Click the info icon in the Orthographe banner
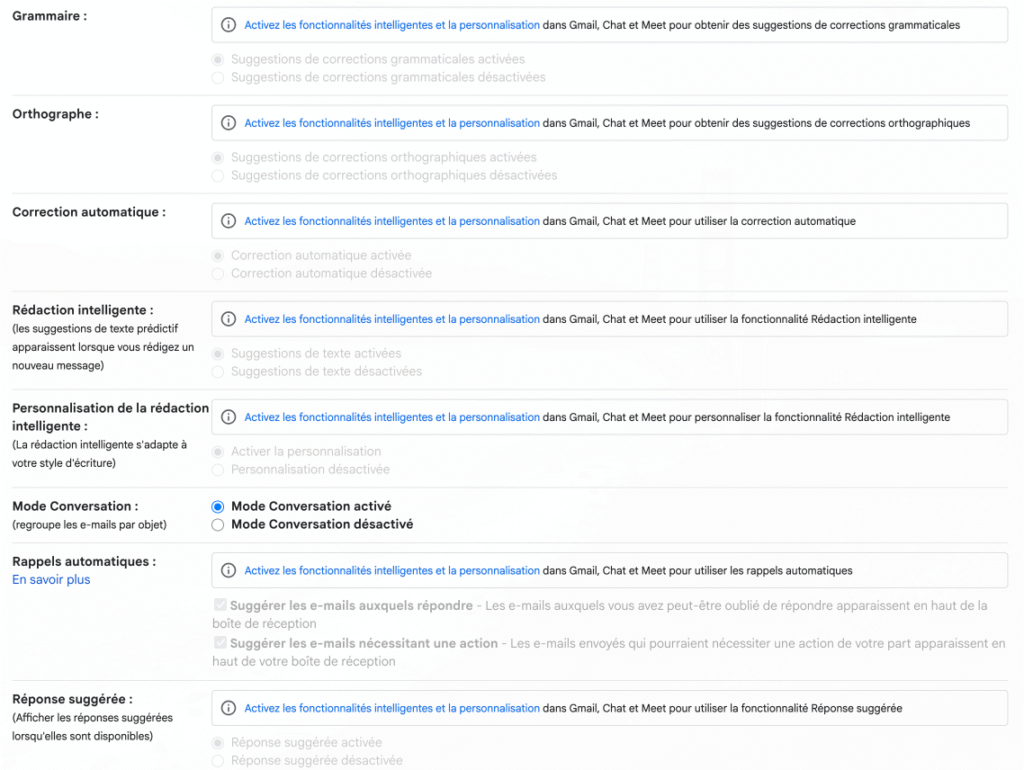Viewport: 1024px width, 770px height. [x=228, y=123]
